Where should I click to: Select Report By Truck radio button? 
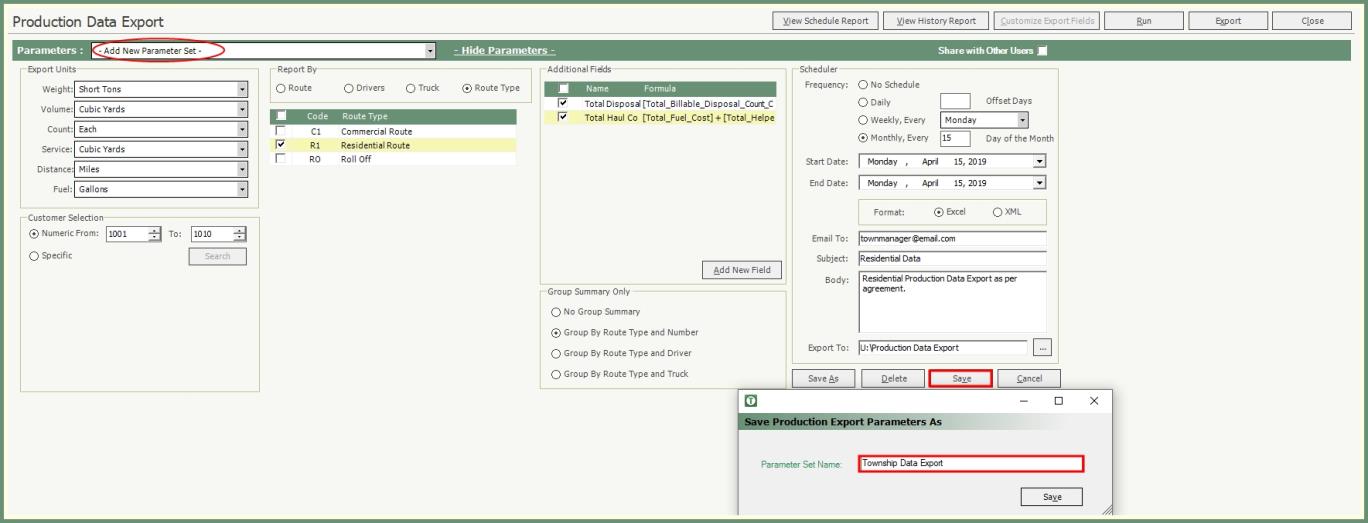(410, 88)
